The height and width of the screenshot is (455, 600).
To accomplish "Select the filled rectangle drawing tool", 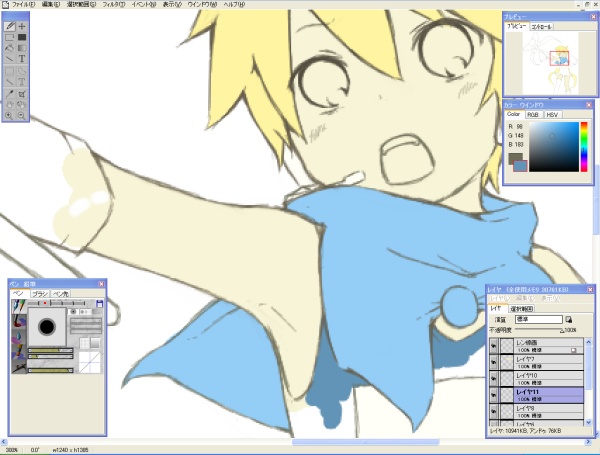I will coord(22,37).
